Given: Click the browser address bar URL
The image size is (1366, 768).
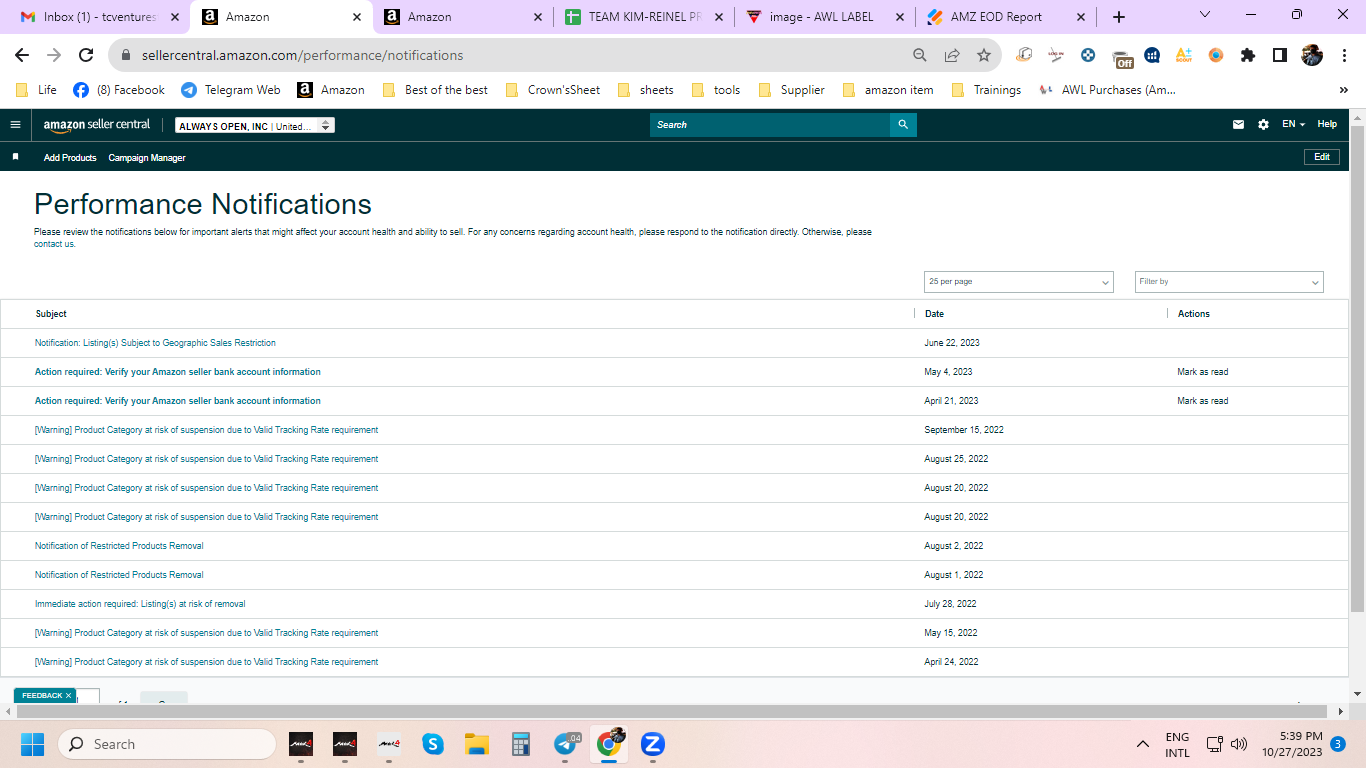Looking at the screenshot, I should (x=303, y=55).
